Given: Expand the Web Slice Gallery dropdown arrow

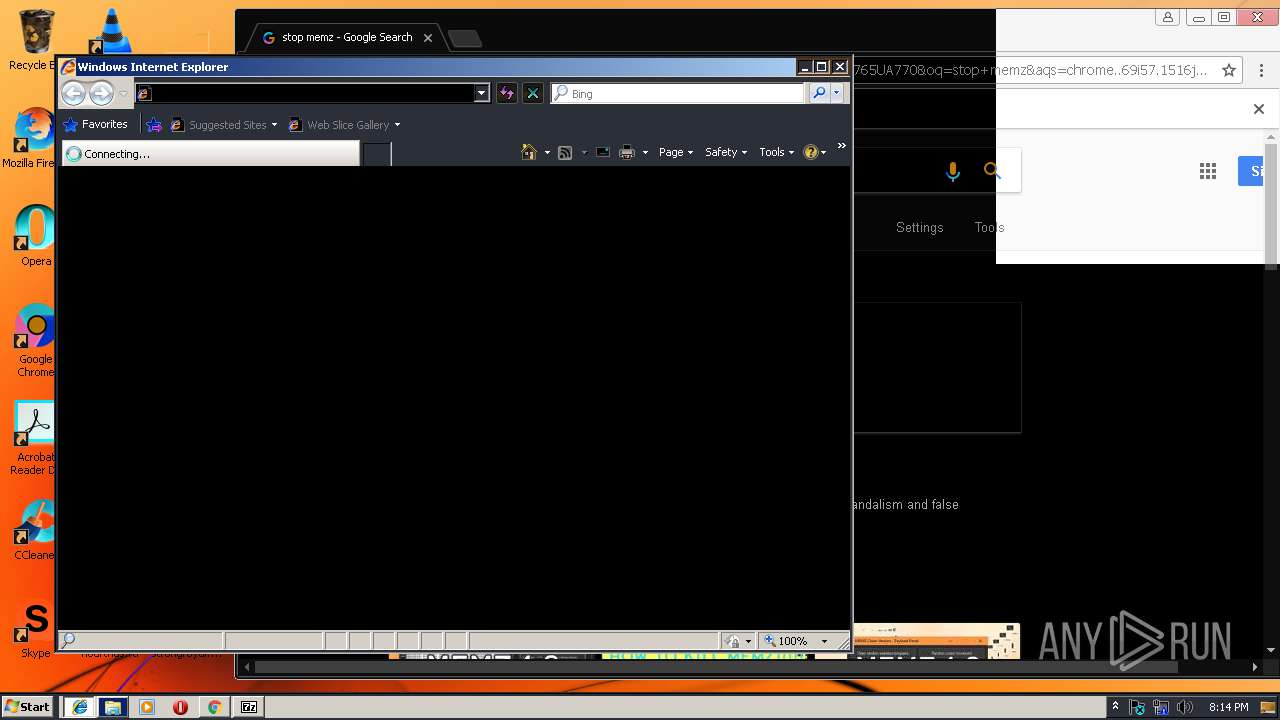Looking at the screenshot, I should pos(397,125).
